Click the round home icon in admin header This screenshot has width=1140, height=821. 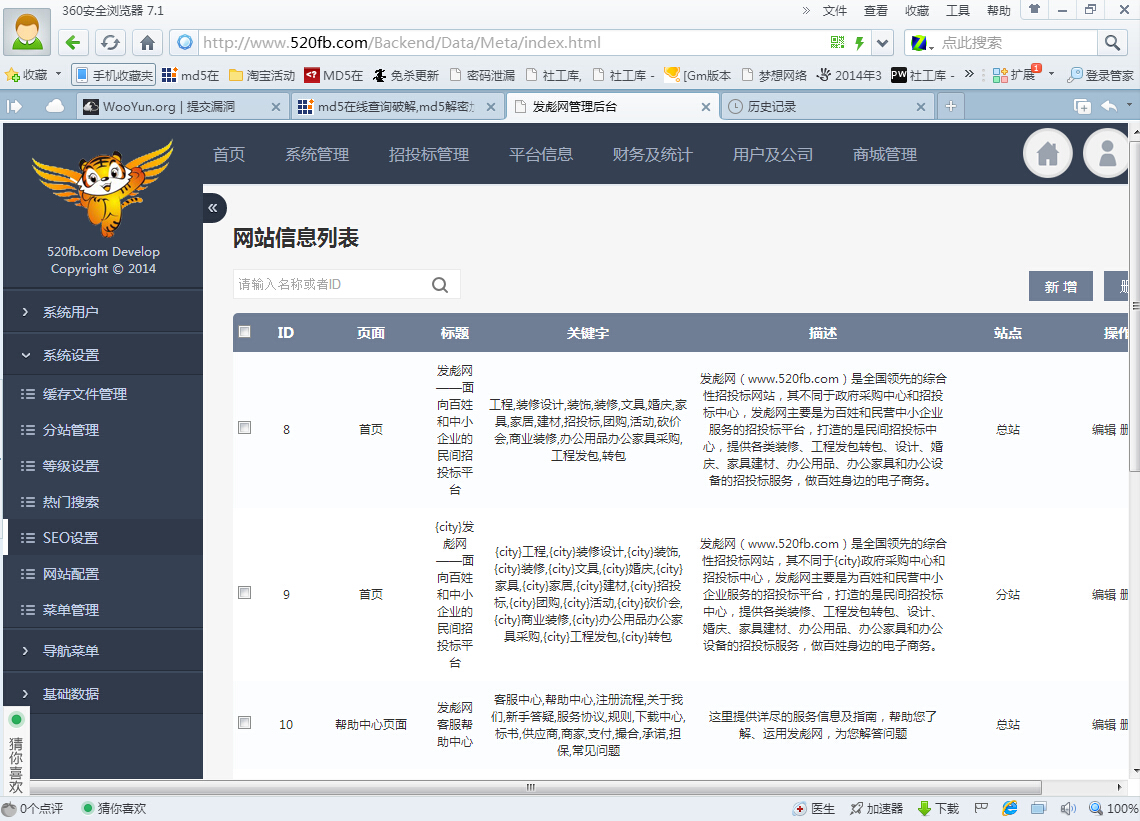[1048, 153]
